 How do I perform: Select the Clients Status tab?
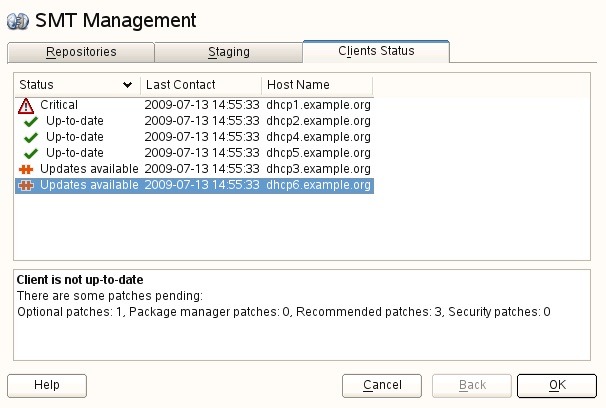[x=376, y=50]
